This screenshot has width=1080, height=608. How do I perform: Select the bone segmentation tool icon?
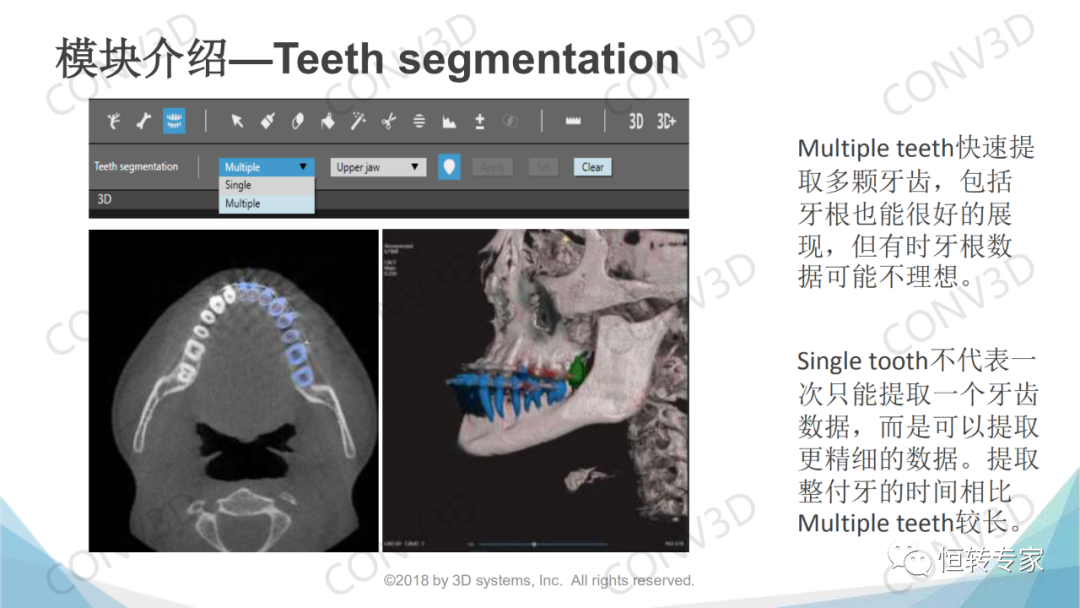(x=144, y=121)
